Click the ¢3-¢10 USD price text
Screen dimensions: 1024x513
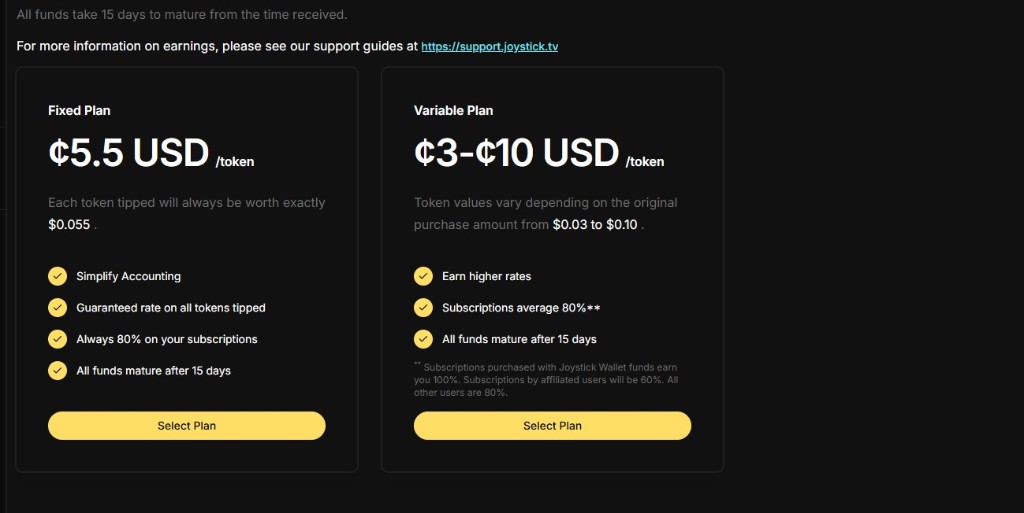pyautogui.click(x=516, y=153)
